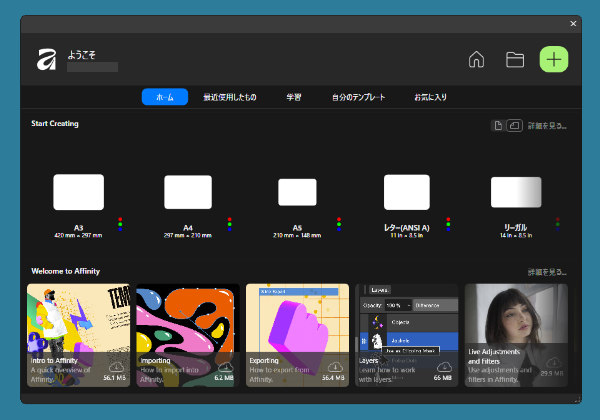600x420 pixels.
Task: Click the Affinity logo icon
Action: click(46, 60)
